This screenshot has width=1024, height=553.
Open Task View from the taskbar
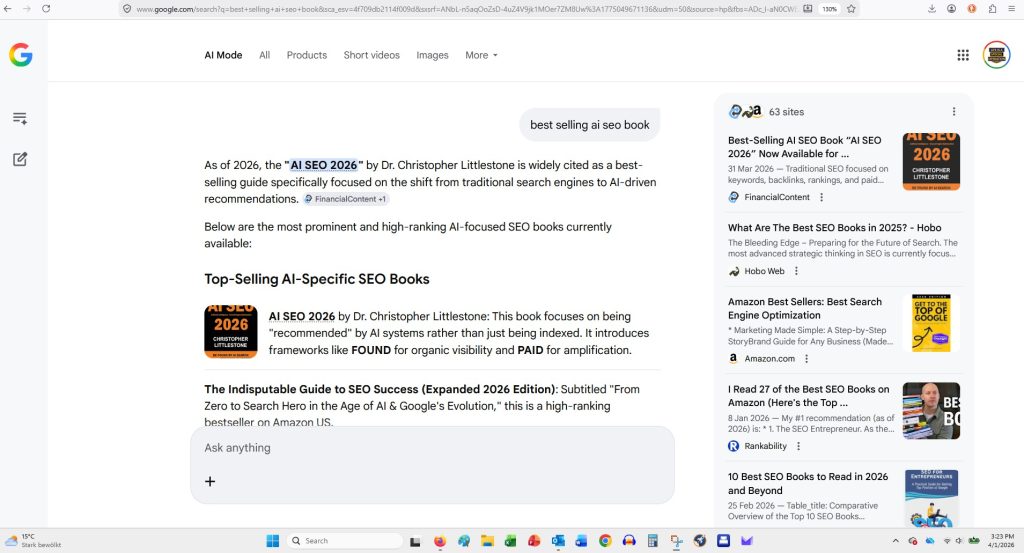415,541
